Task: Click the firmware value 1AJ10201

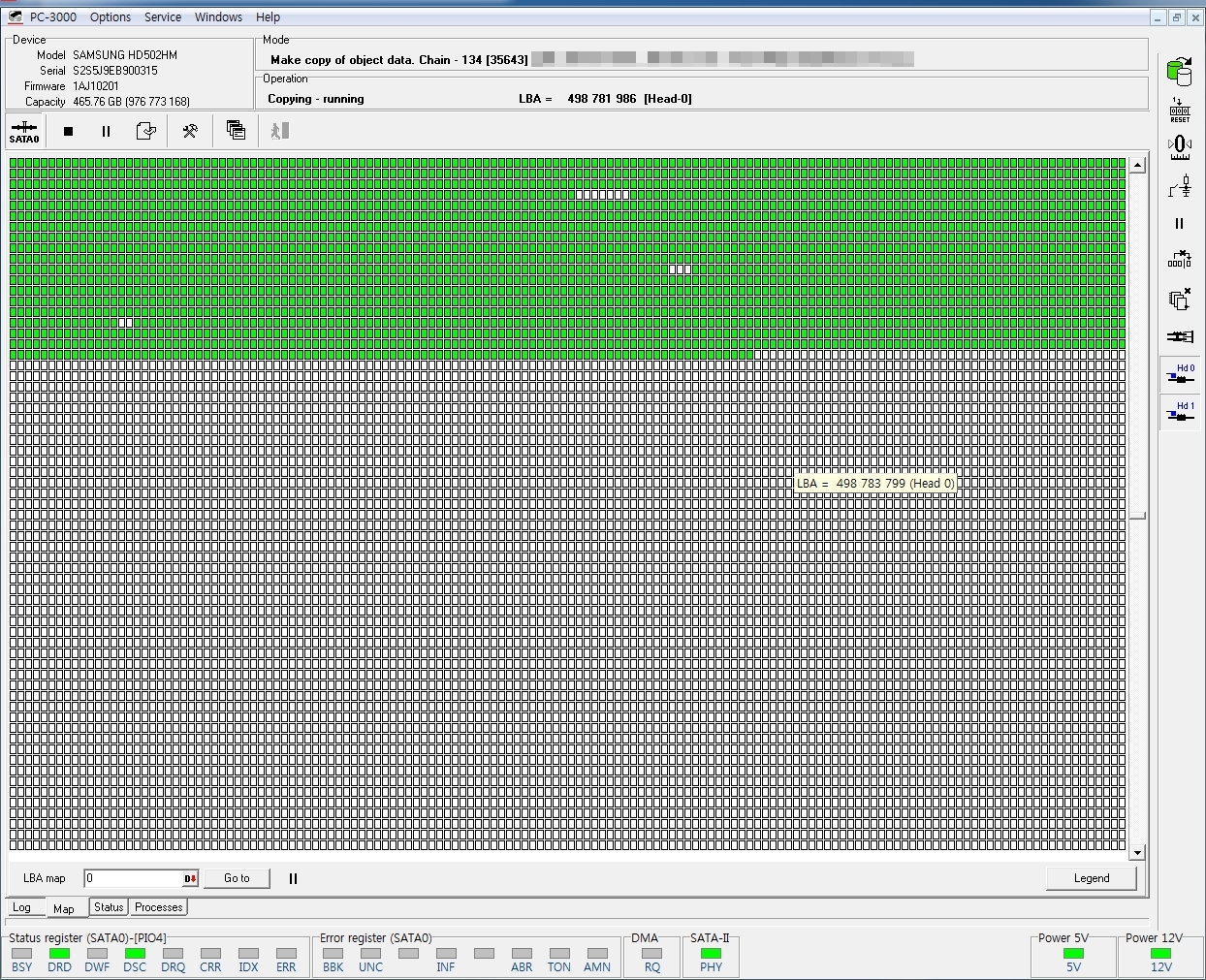Action: coord(96,86)
